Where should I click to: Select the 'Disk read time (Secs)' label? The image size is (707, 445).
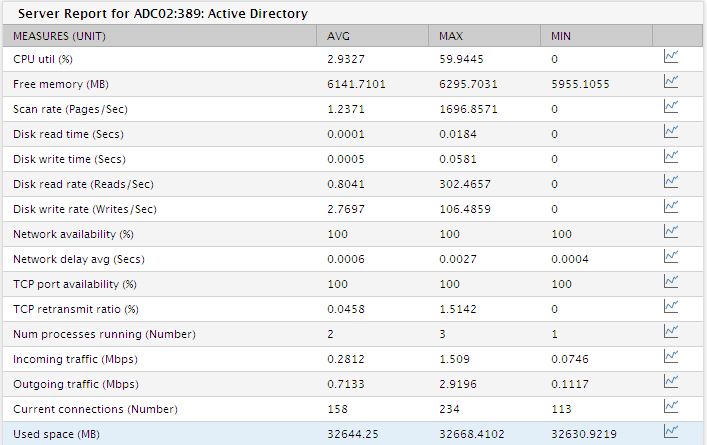pyautogui.click(x=68, y=134)
